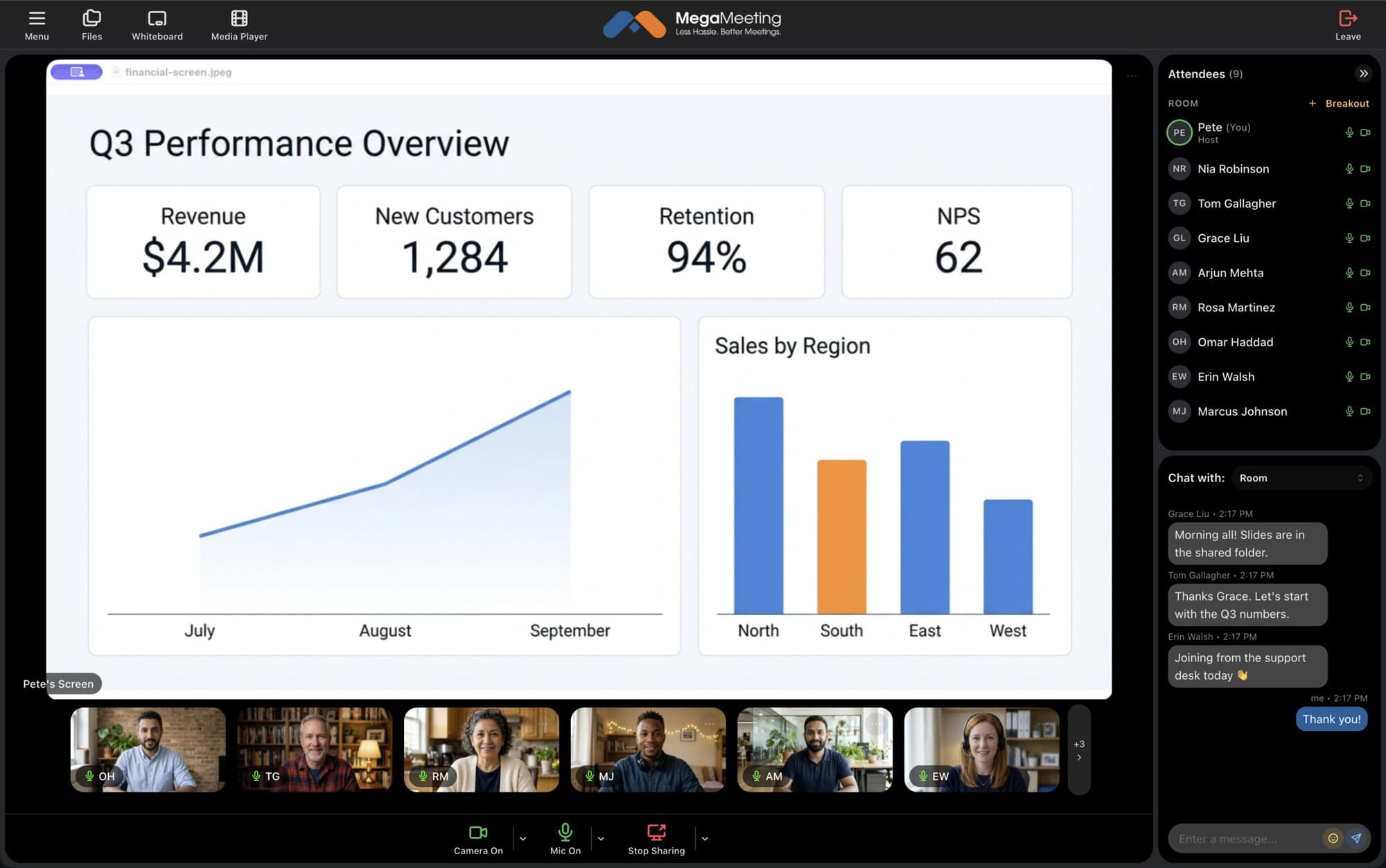Screen dimensions: 1386x868
Task: Select the RM video tile
Action: [x=482, y=750]
